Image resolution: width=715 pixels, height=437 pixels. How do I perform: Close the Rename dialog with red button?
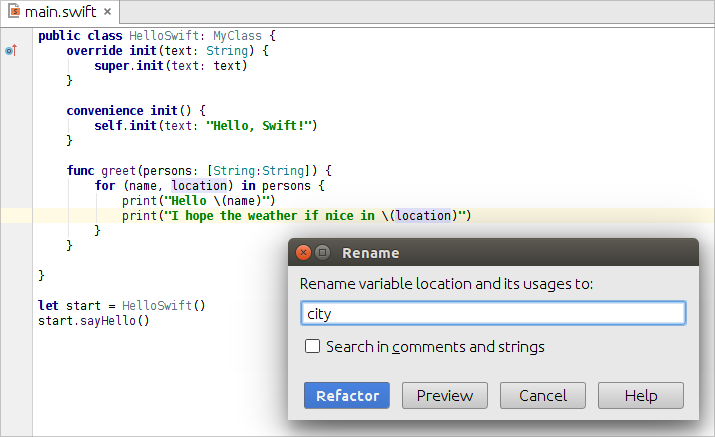(x=303, y=252)
